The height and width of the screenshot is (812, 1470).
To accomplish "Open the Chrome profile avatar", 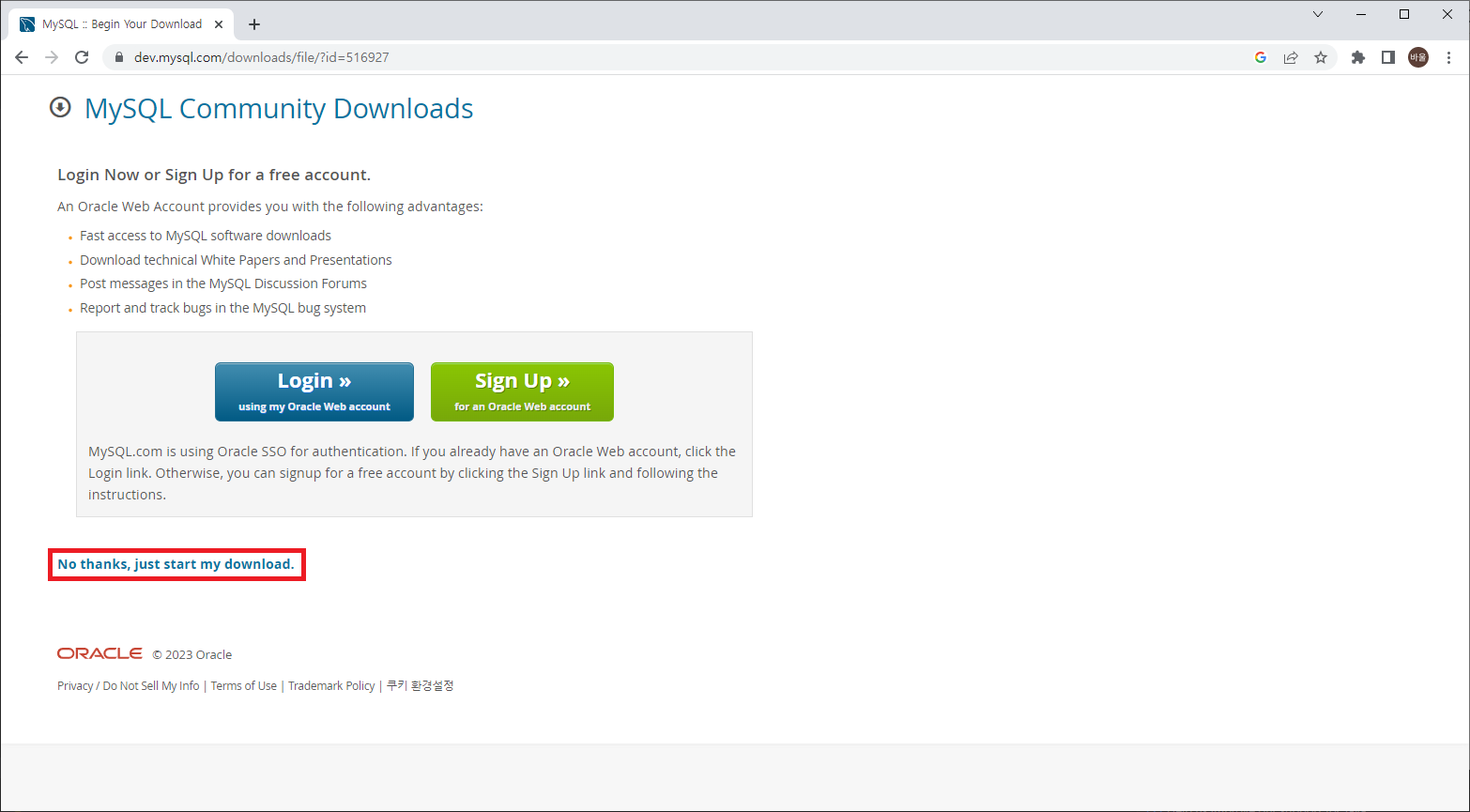I will [x=1418, y=57].
